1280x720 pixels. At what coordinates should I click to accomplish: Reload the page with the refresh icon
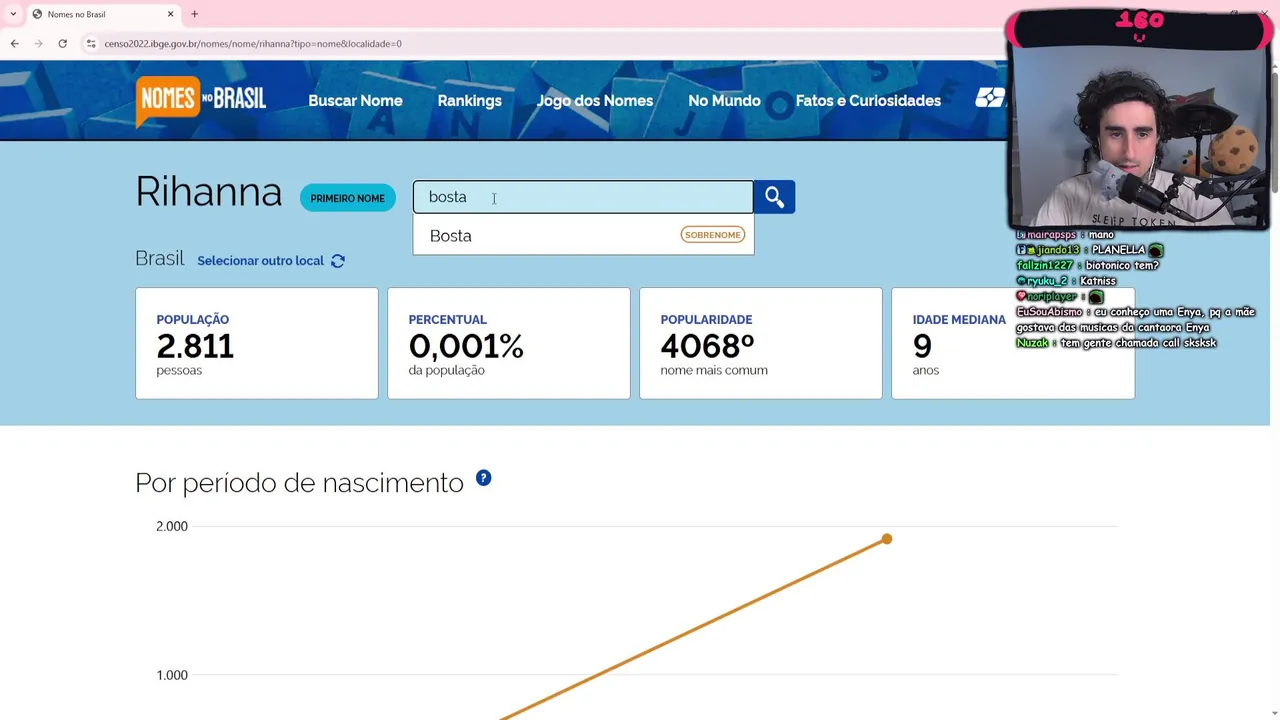[x=62, y=44]
